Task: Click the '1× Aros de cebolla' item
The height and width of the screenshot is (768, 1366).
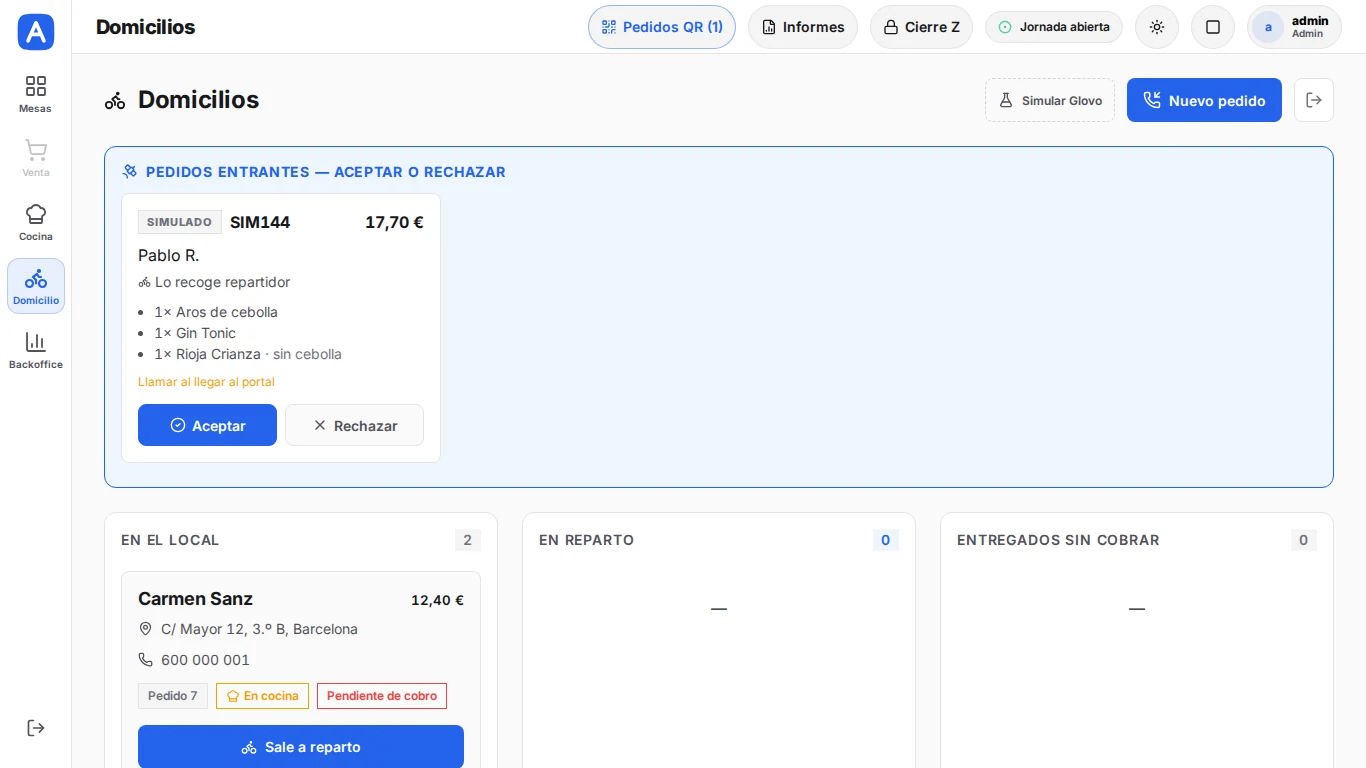Action: [x=216, y=312]
